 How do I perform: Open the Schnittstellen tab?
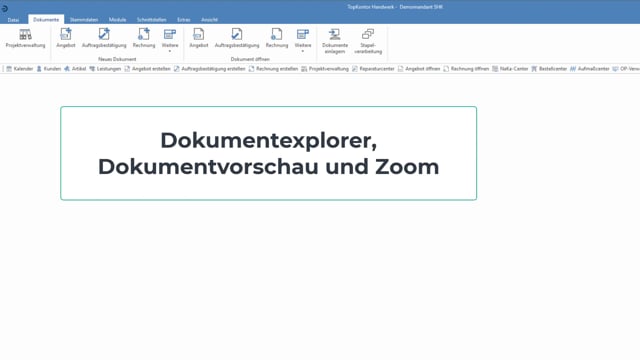pyautogui.click(x=151, y=20)
